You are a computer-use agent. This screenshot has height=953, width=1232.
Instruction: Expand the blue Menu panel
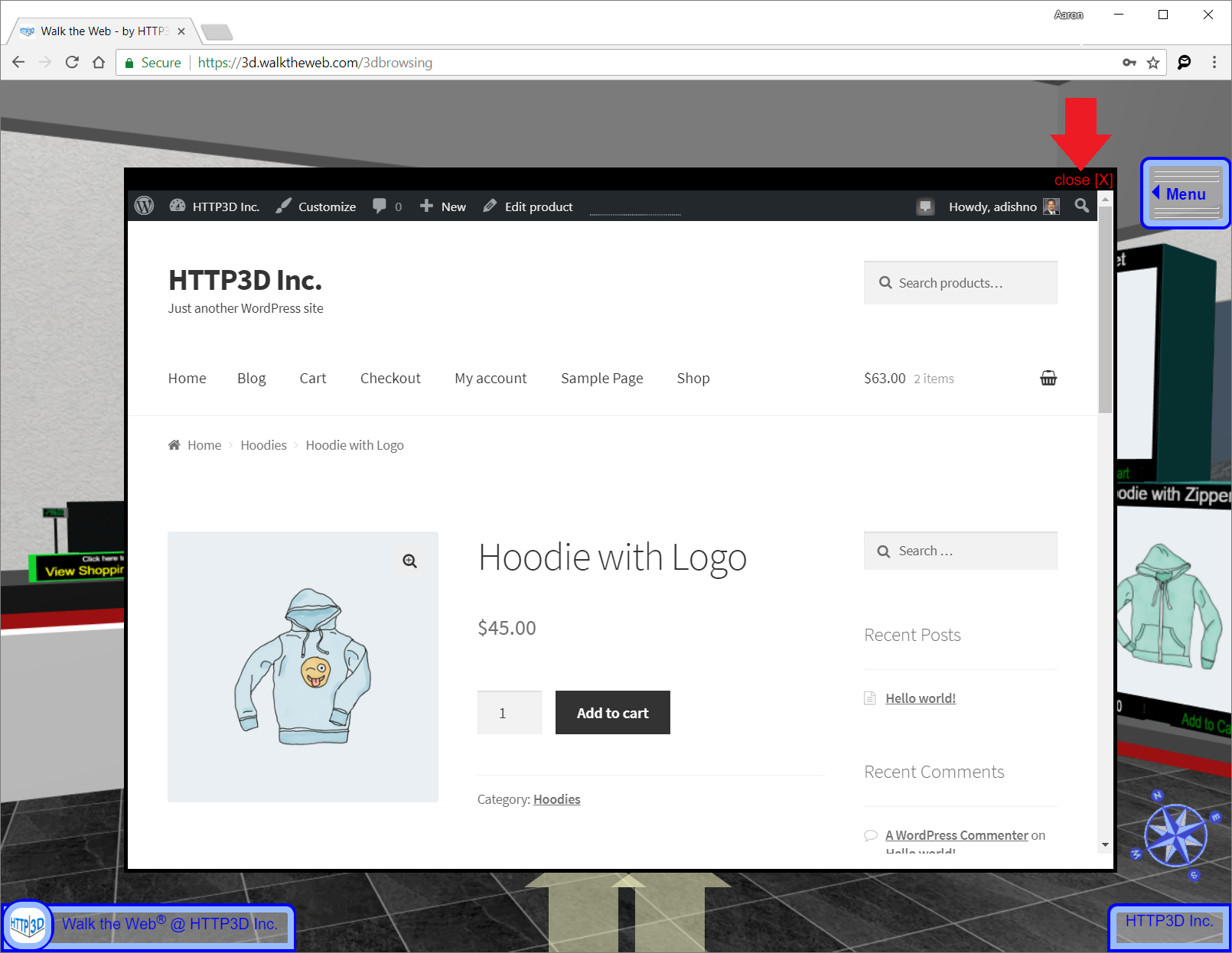[1185, 194]
